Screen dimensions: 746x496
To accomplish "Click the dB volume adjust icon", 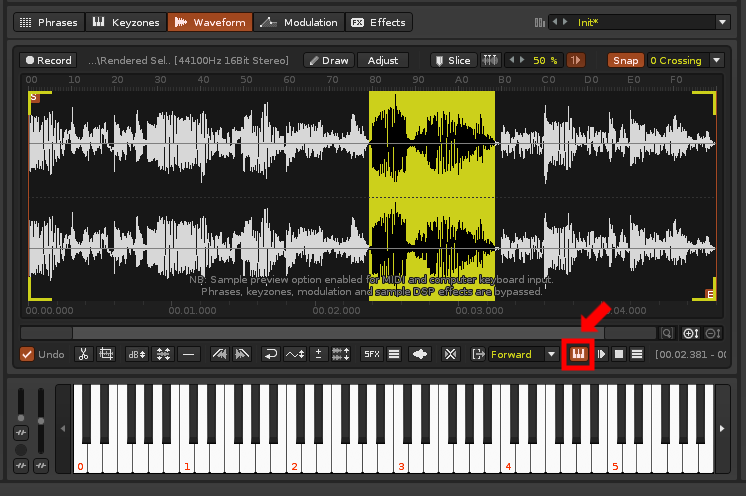I will (137, 354).
